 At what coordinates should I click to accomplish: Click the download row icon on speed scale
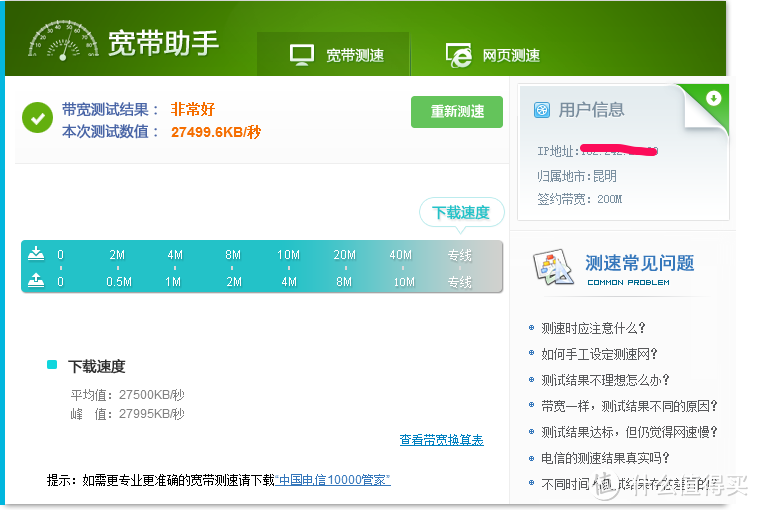pos(36,253)
